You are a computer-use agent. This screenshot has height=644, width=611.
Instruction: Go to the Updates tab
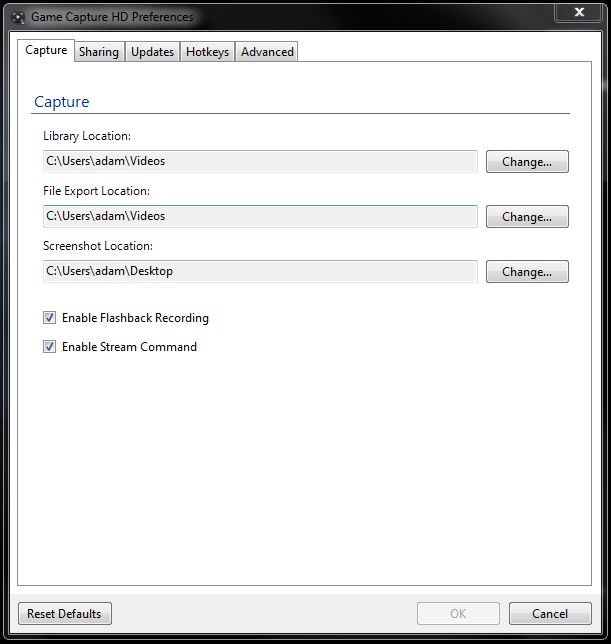point(152,52)
